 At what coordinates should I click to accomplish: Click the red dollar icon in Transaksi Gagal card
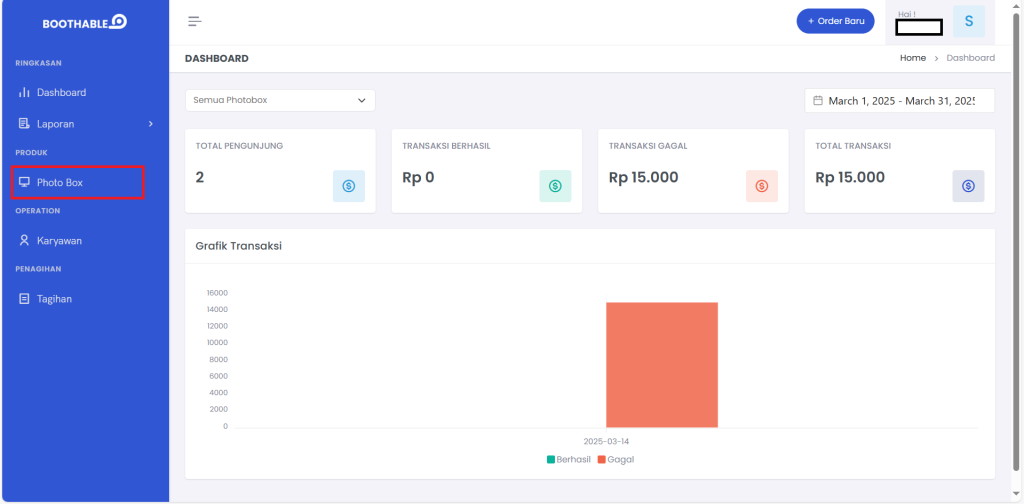(x=761, y=186)
